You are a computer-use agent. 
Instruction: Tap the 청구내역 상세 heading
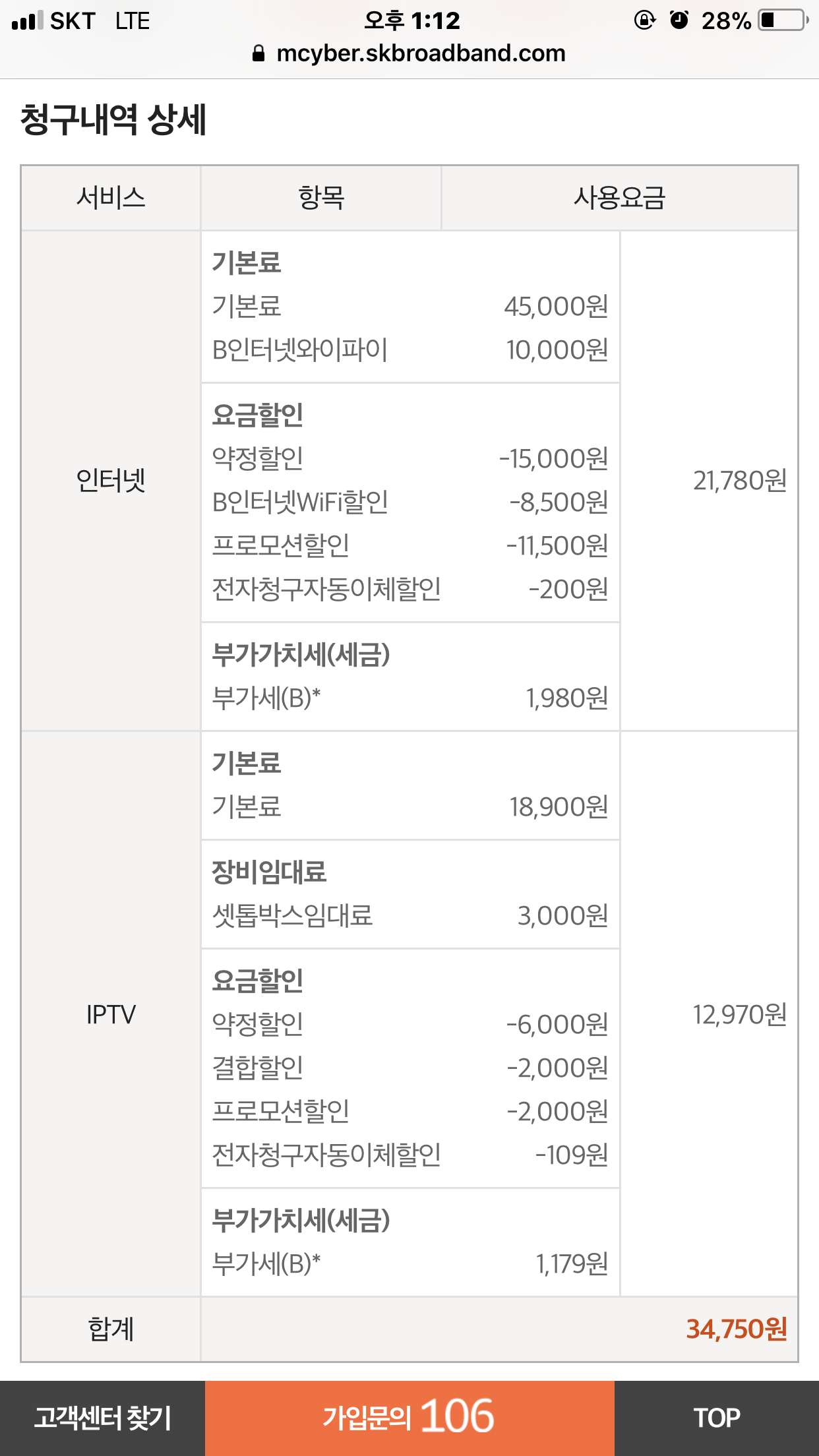(x=113, y=120)
